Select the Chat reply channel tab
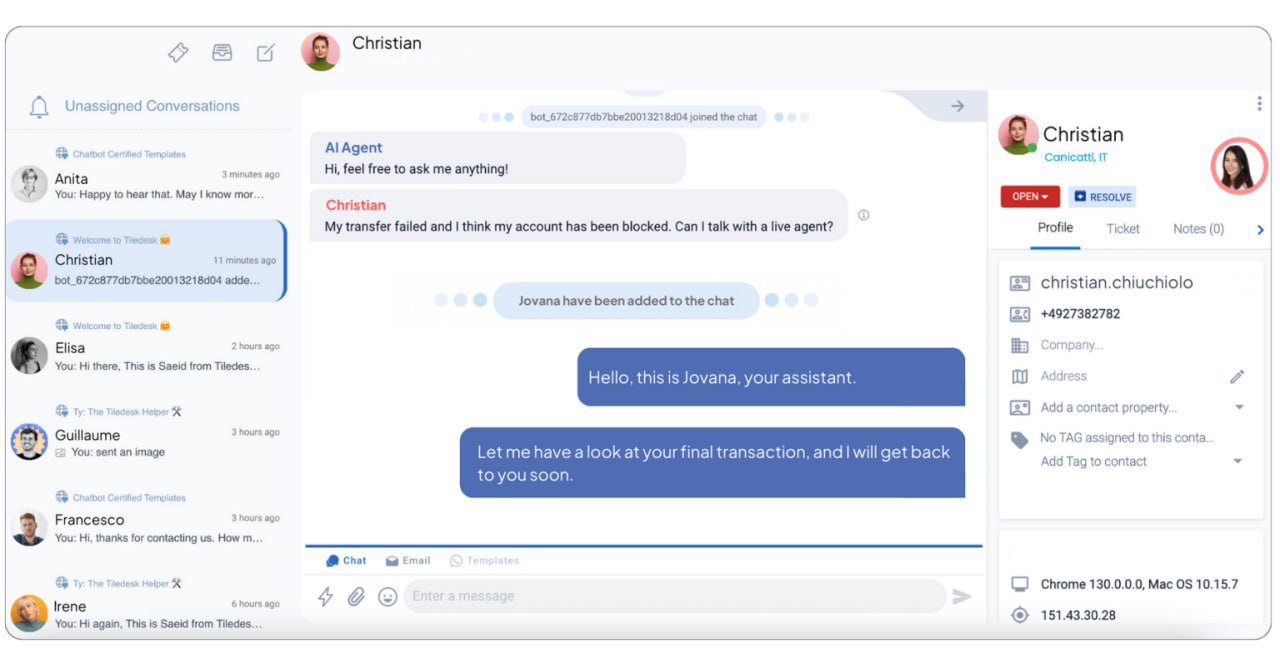1280x668 pixels. (347, 561)
